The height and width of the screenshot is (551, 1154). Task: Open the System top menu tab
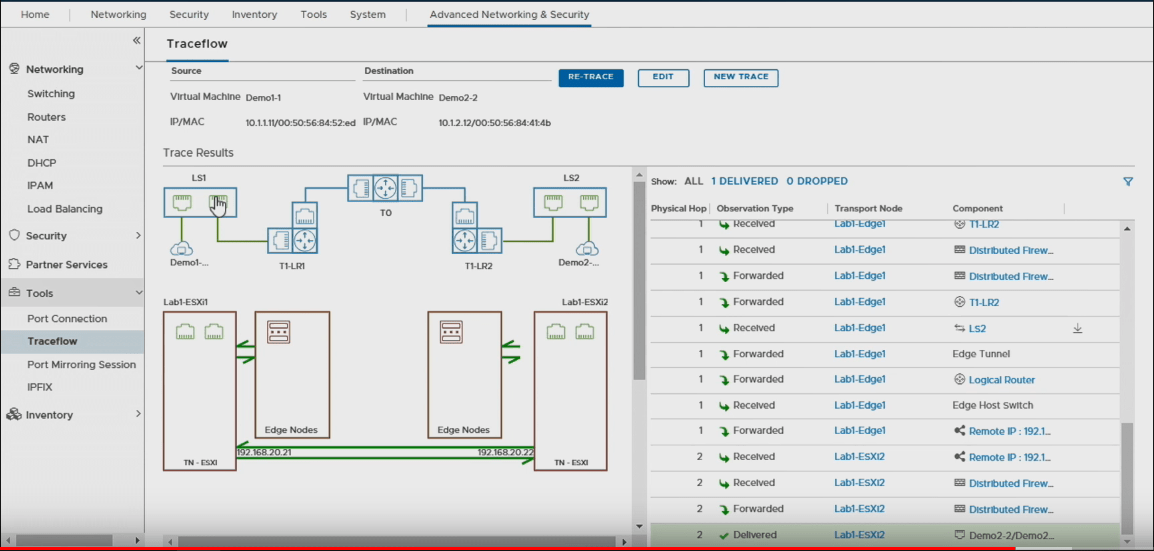pyautogui.click(x=367, y=15)
